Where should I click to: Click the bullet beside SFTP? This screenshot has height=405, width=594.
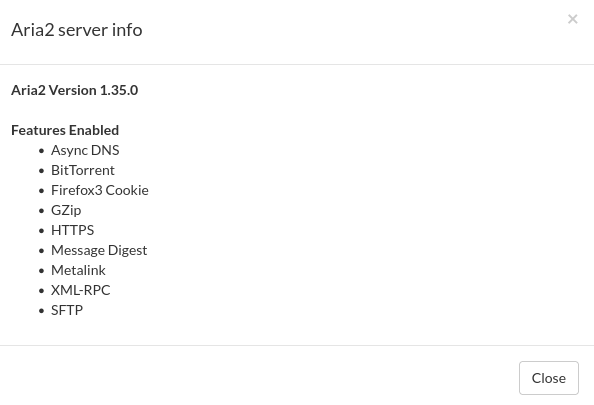pos(41,311)
